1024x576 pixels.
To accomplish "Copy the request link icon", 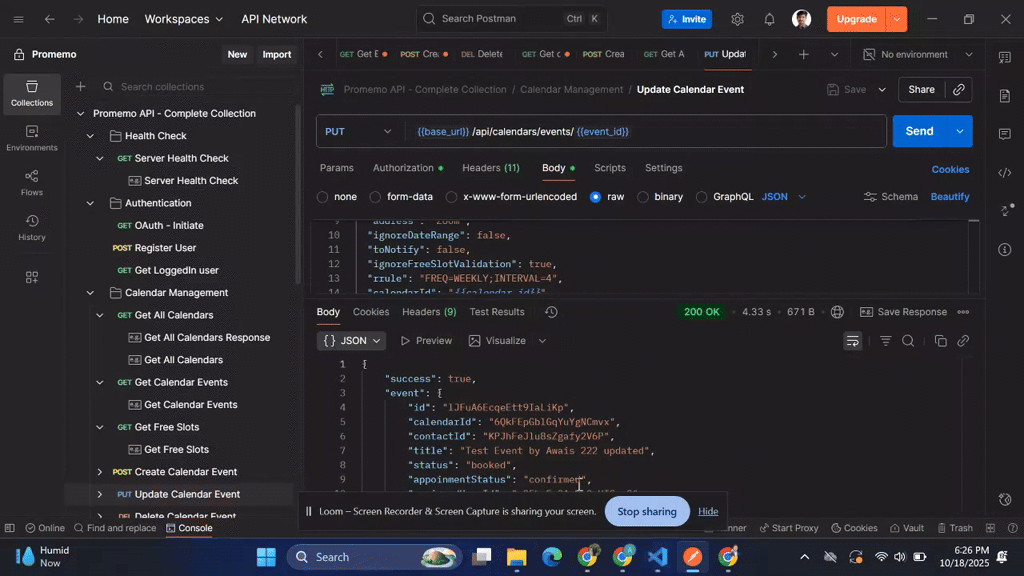I will 959,89.
